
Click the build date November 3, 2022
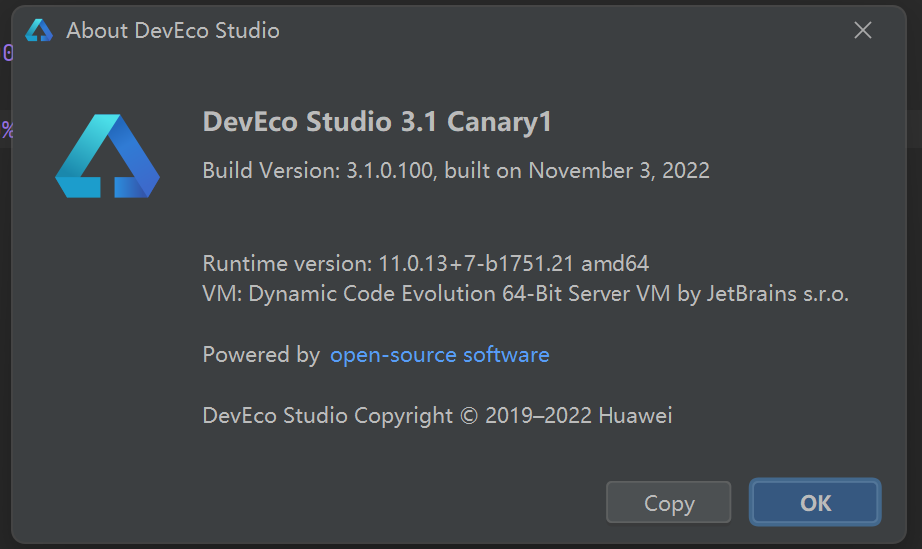pyautogui.click(x=619, y=170)
